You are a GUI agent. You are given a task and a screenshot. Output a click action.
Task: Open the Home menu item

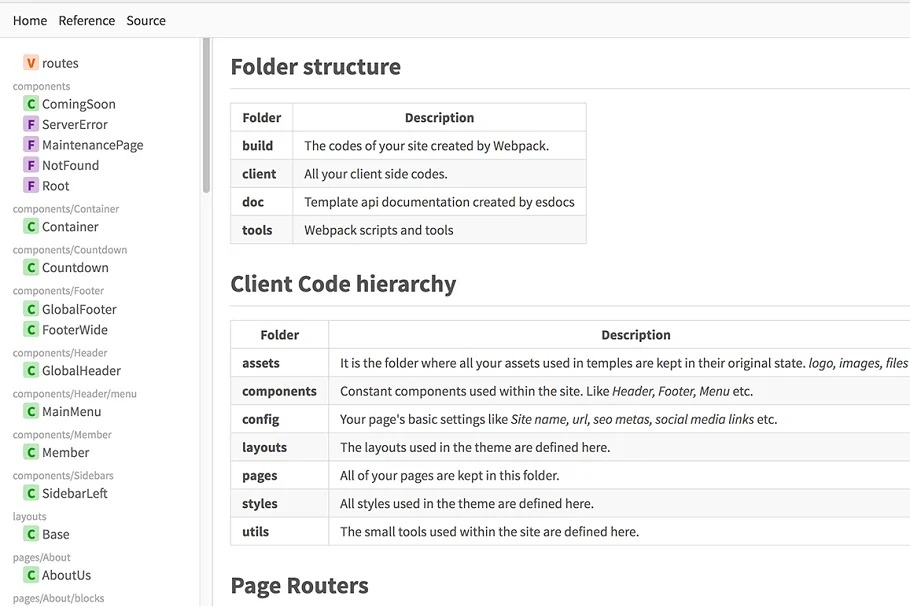pyautogui.click(x=30, y=20)
